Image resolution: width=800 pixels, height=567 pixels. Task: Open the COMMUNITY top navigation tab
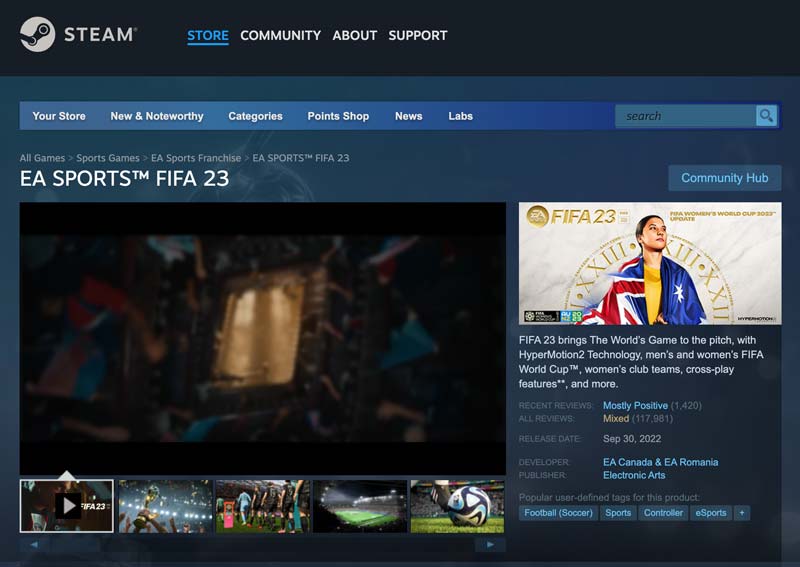[x=280, y=35]
